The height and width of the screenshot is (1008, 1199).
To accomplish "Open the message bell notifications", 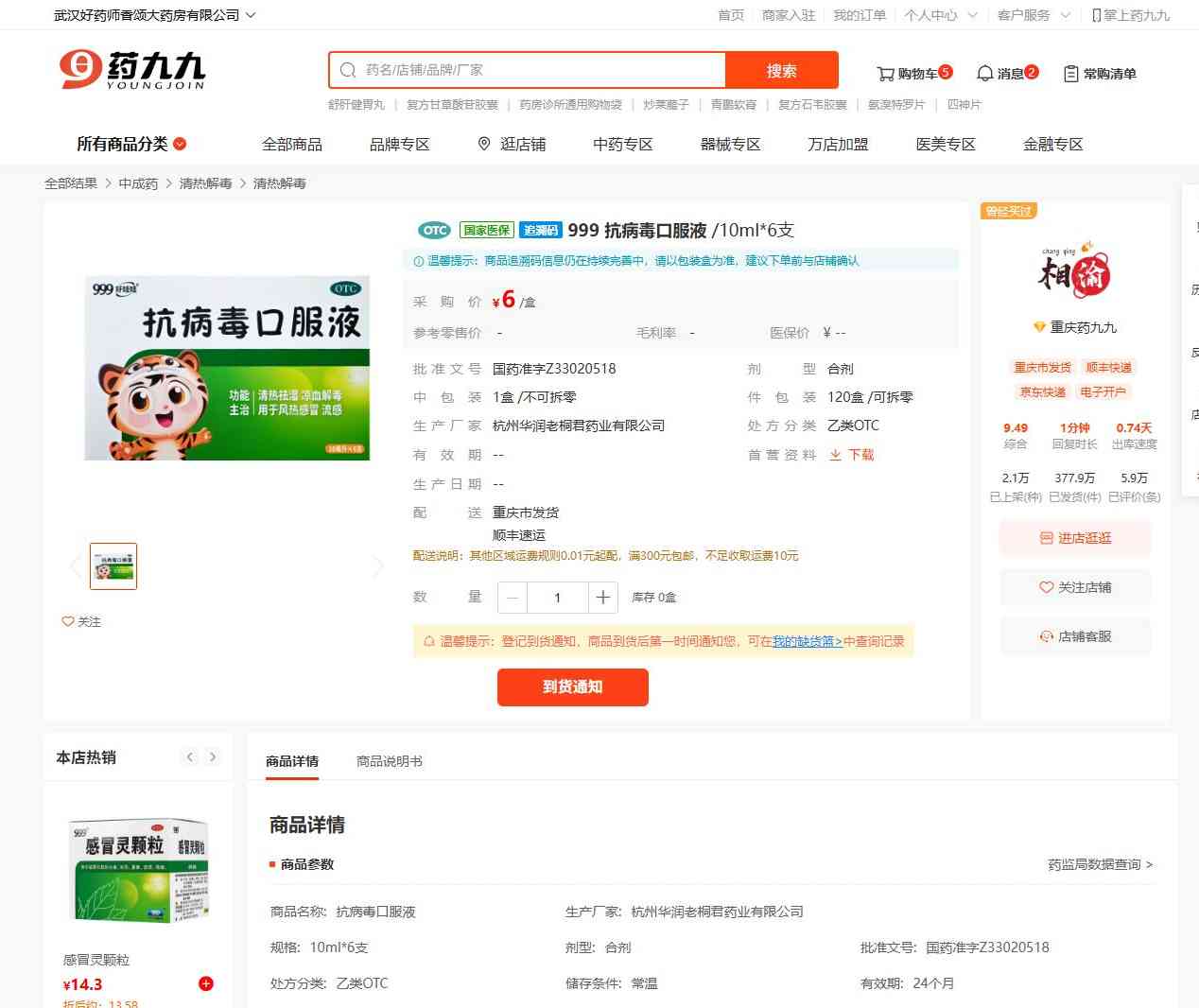I will pyautogui.click(x=984, y=74).
